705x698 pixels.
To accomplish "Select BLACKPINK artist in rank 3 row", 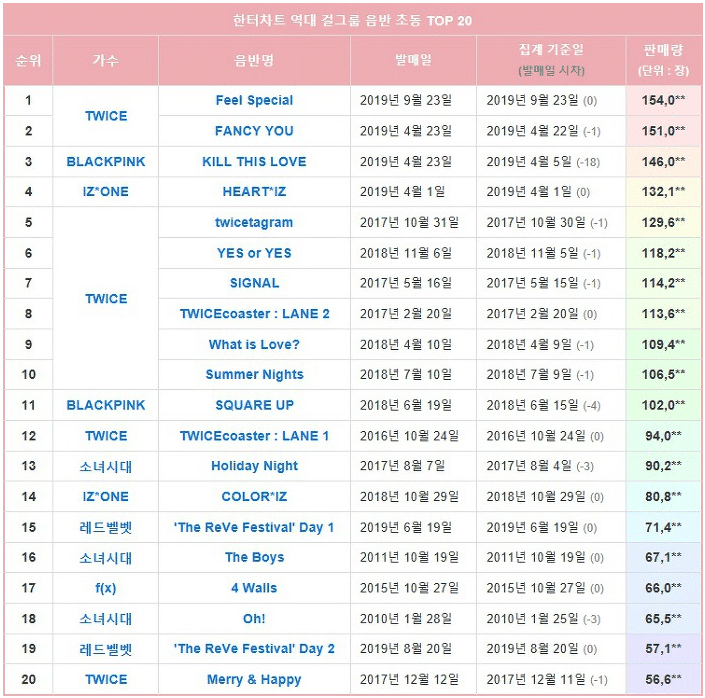I will coord(106,161).
